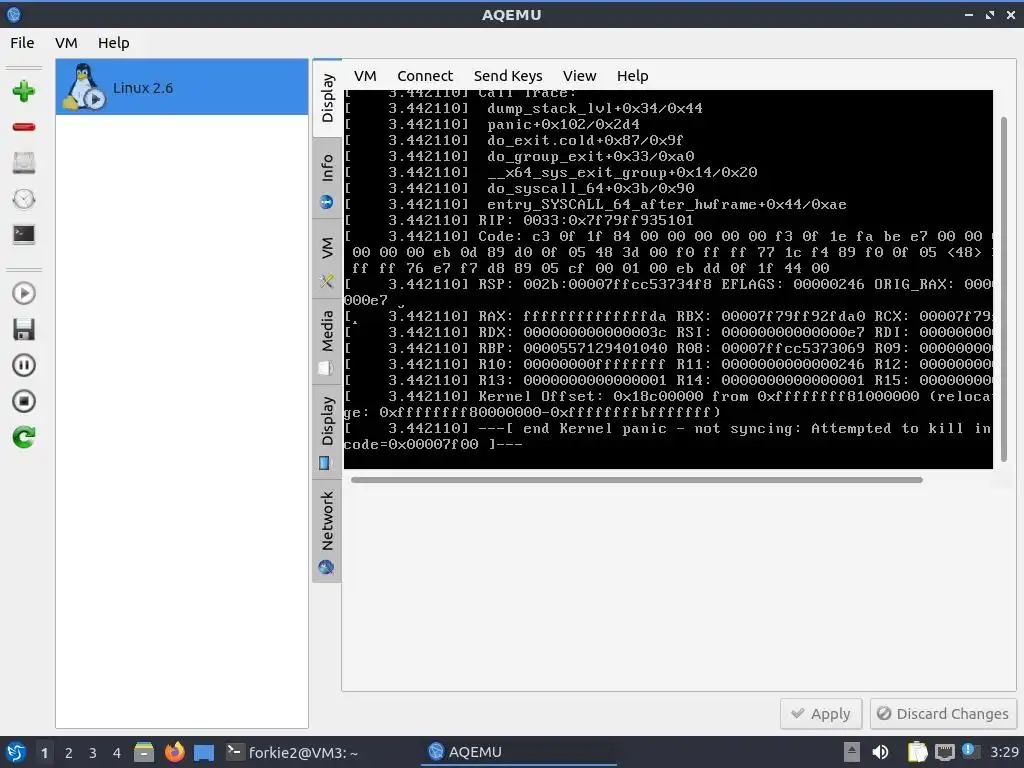Open the VM menu inside the display panel

[x=365, y=76]
